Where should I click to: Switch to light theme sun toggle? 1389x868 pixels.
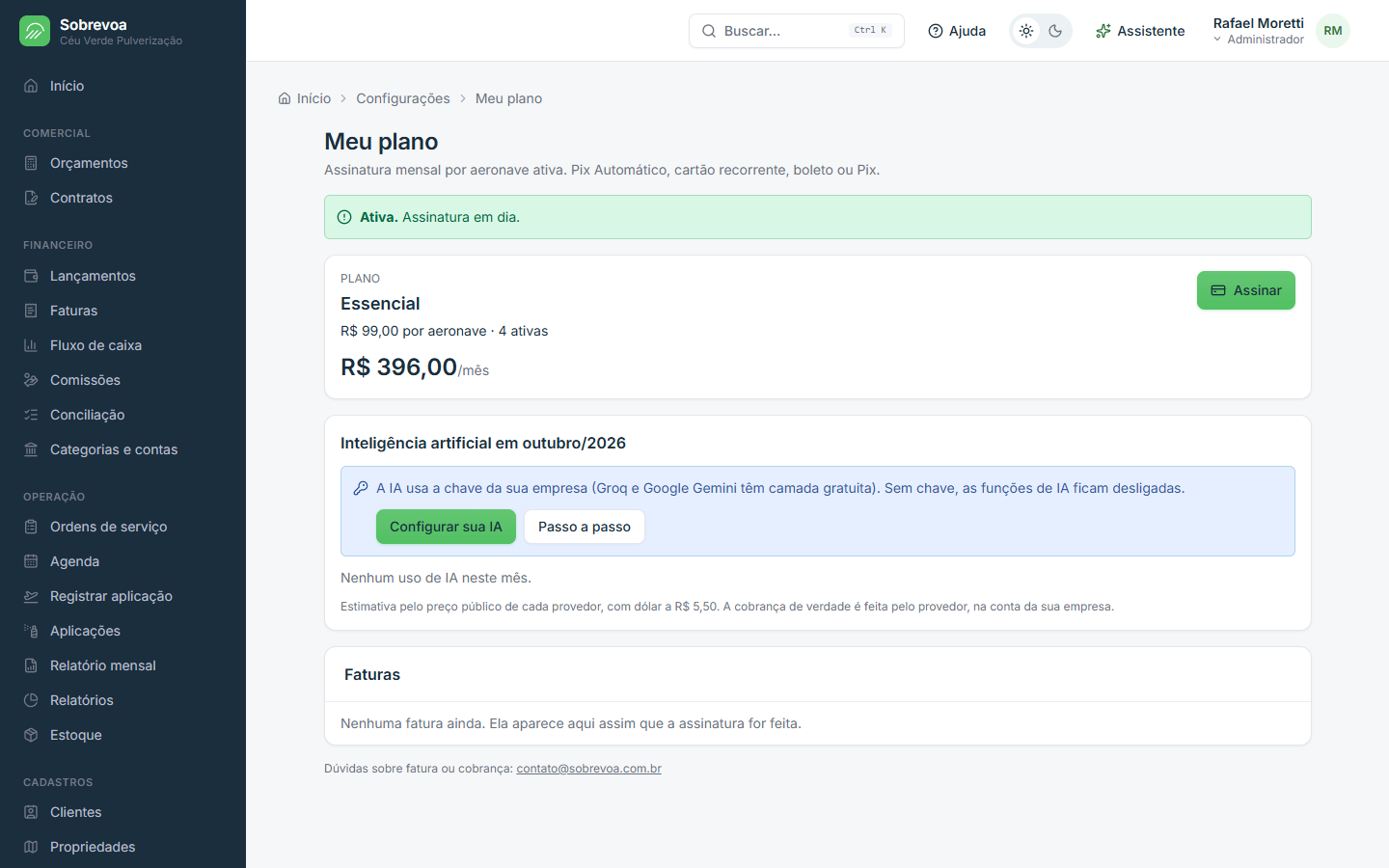(1026, 31)
